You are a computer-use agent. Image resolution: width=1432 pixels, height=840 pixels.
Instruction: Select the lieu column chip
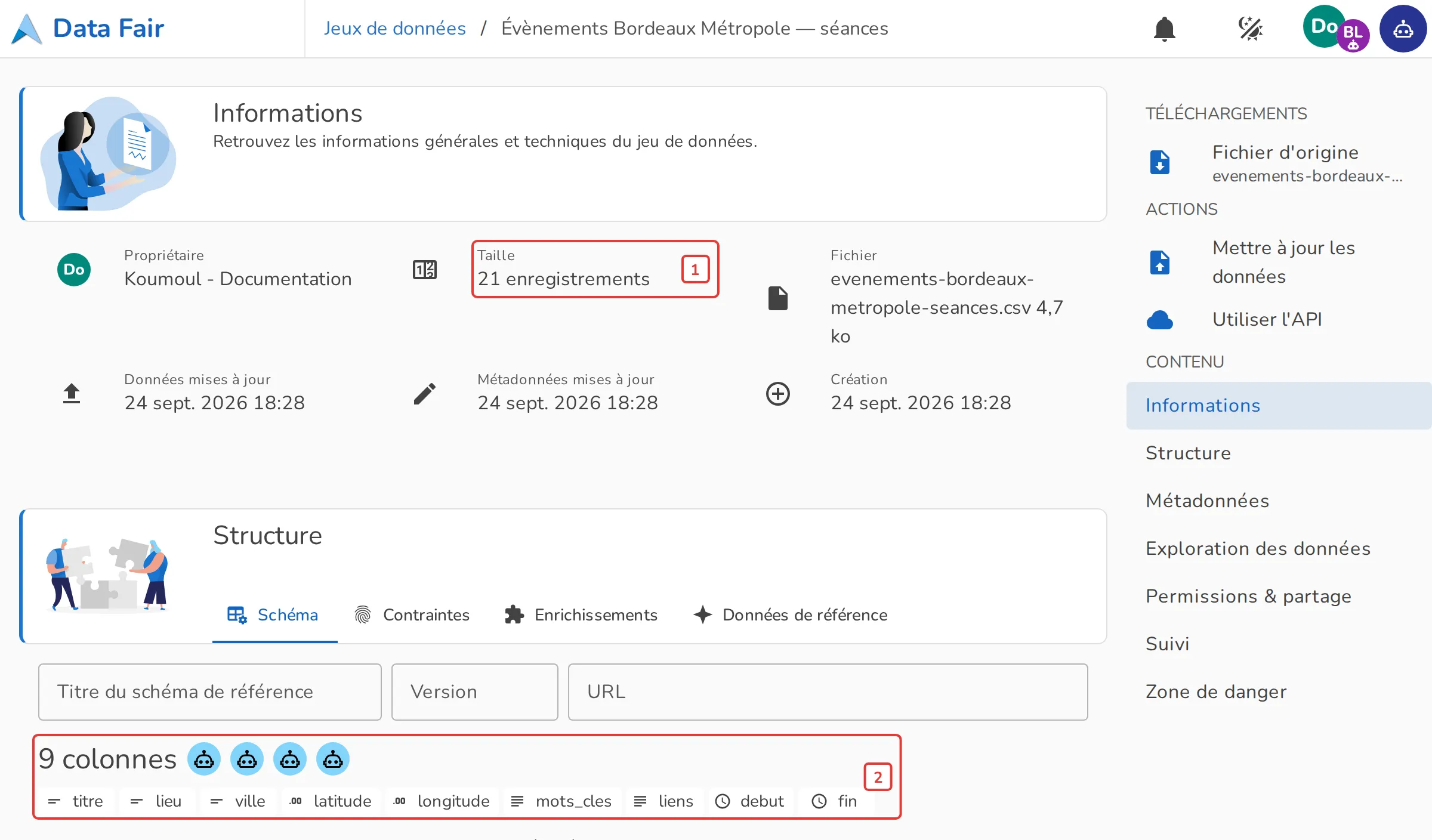pos(156,801)
